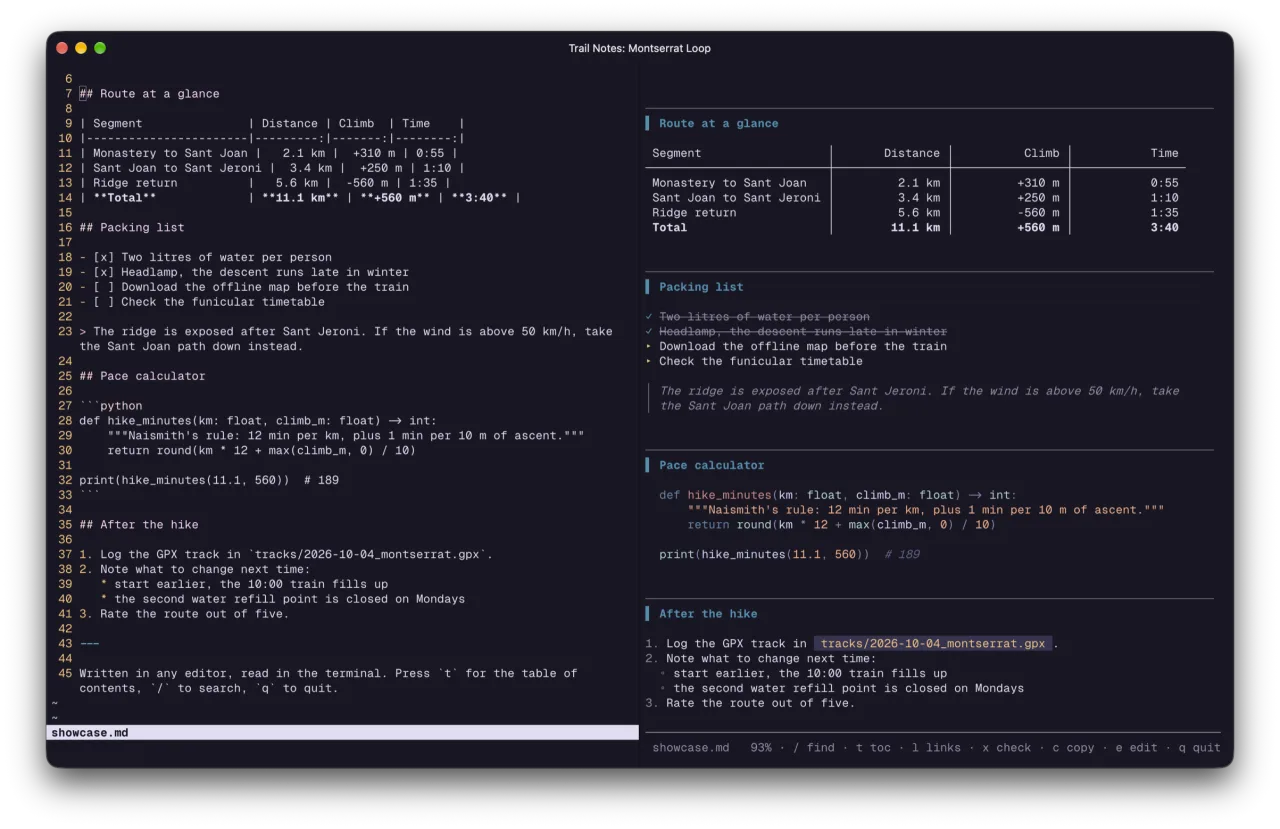Click the "93%" scroll position in the status bar

[x=761, y=748]
